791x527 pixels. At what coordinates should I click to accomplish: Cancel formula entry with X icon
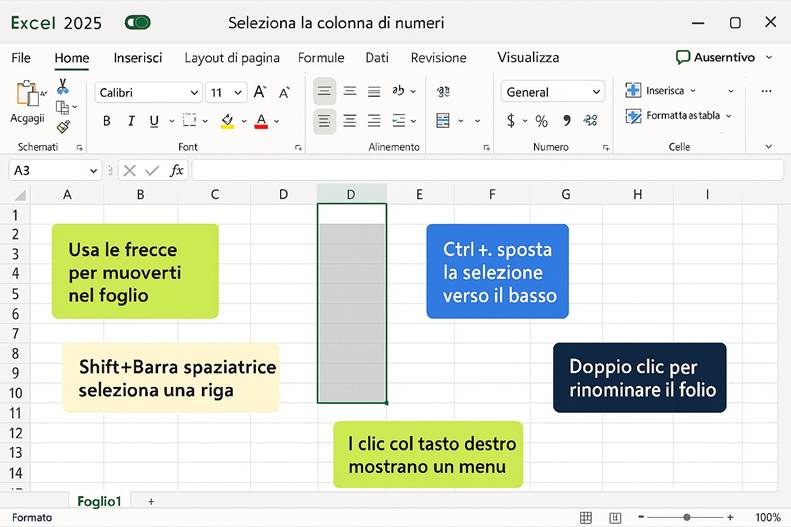[130, 171]
